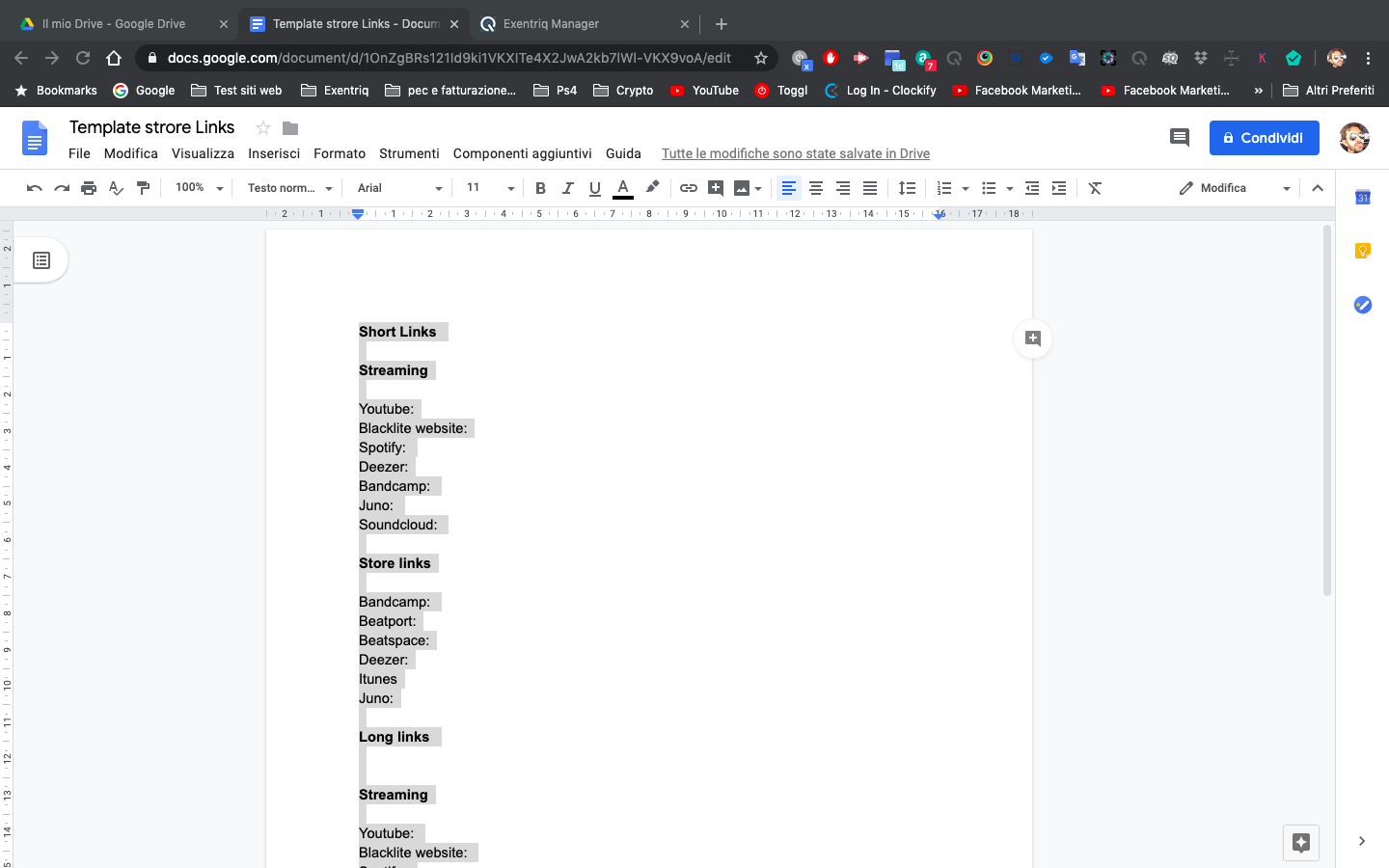Open the saved in Drive status link
Image resolution: width=1389 pixels, height=868 pixels.
tap(795, 153)
